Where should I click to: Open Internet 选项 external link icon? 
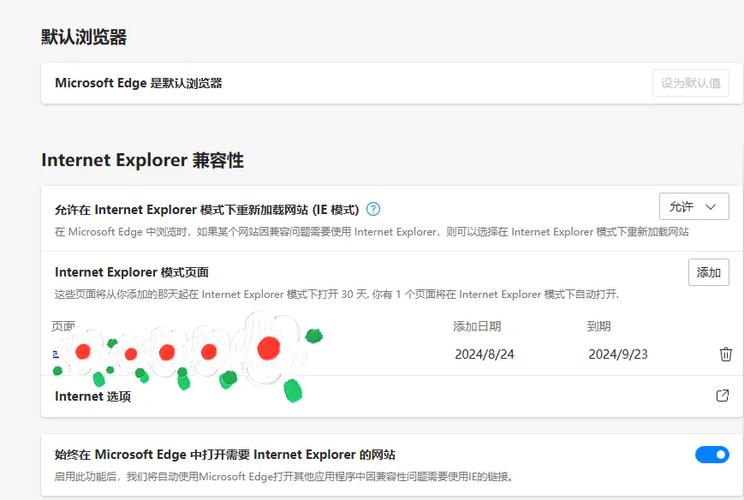click(722, 396)
